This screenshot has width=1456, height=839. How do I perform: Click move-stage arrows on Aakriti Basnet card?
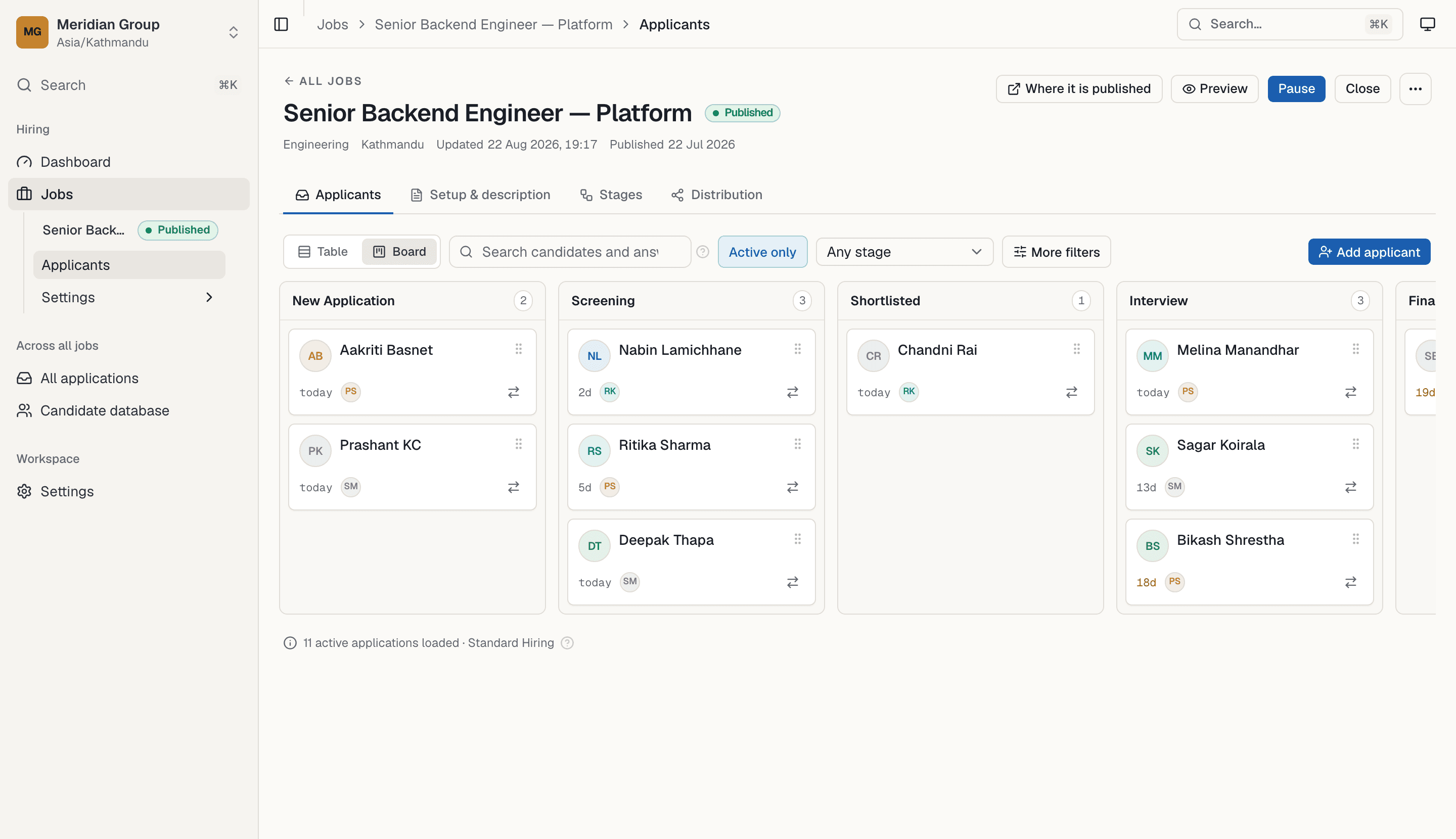point(514,392)
